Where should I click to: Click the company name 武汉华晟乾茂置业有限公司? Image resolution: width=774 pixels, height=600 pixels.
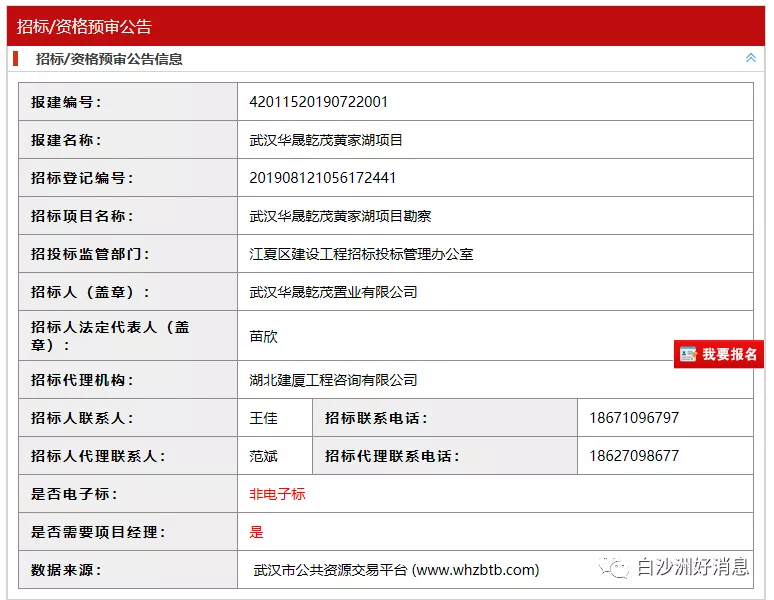[x=333, y=292]
